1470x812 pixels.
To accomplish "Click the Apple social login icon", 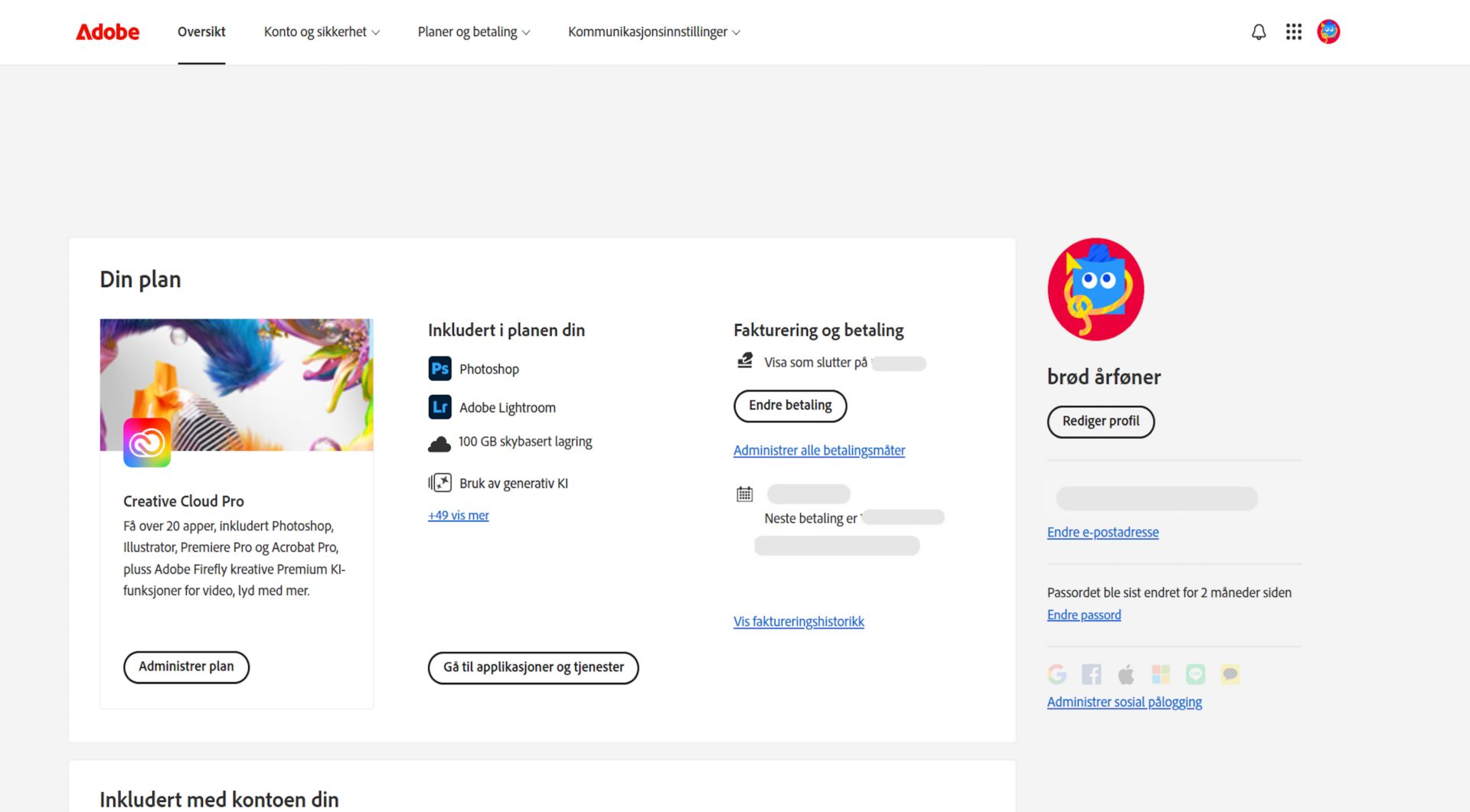I will click(1126, 673).
